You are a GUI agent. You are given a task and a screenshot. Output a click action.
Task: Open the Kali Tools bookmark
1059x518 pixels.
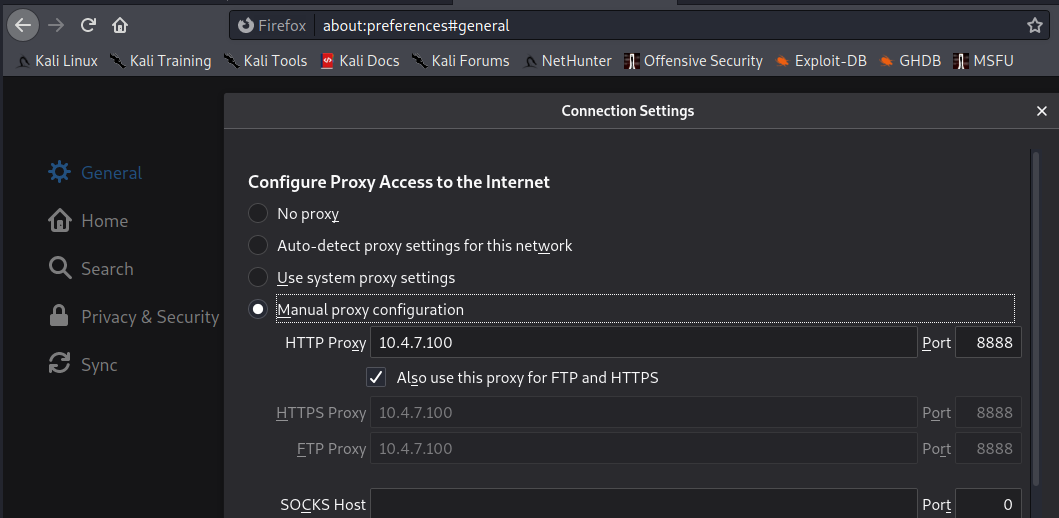click(265, 61)
